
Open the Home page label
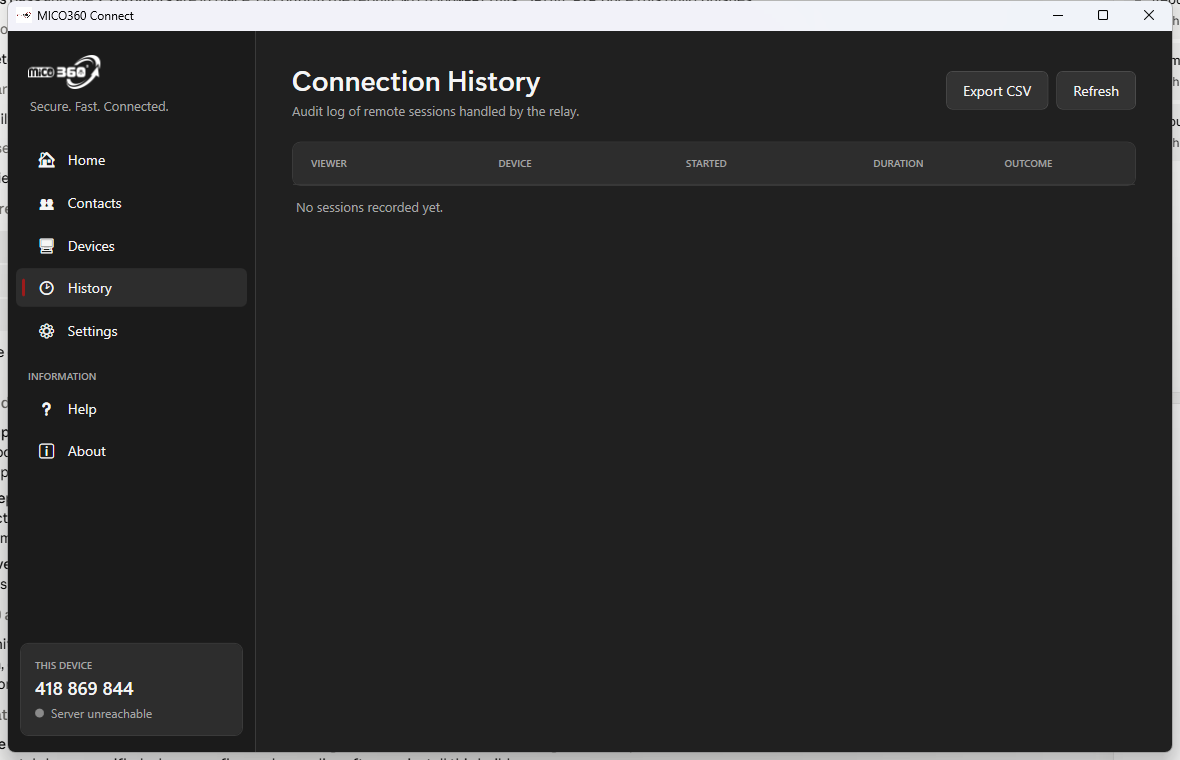click(x=87, y=160)
